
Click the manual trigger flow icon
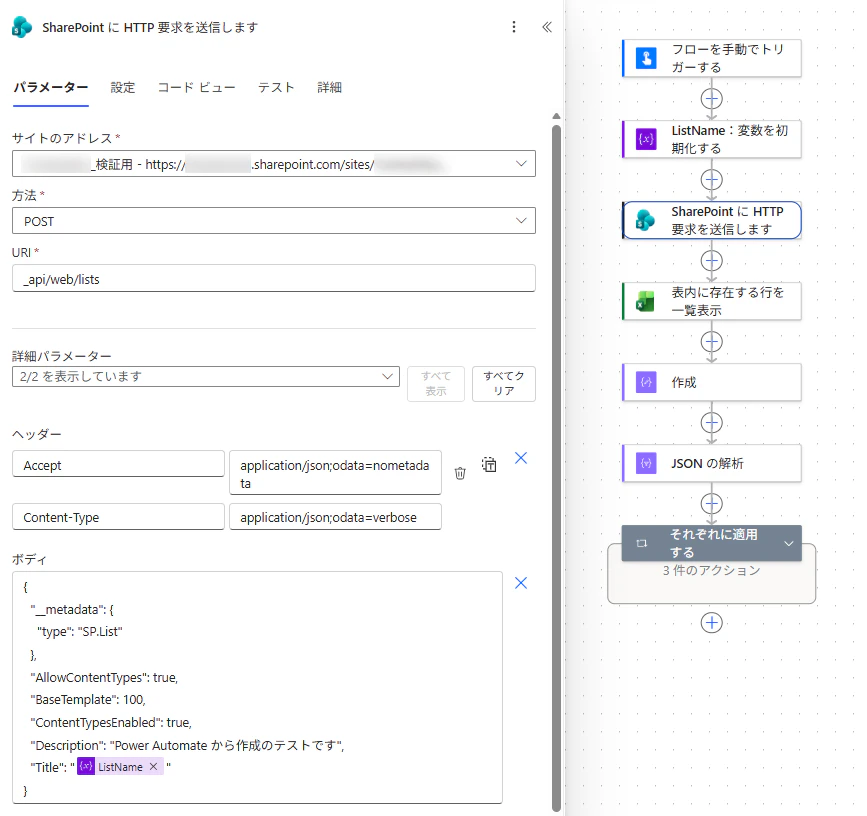pos(646,58)
